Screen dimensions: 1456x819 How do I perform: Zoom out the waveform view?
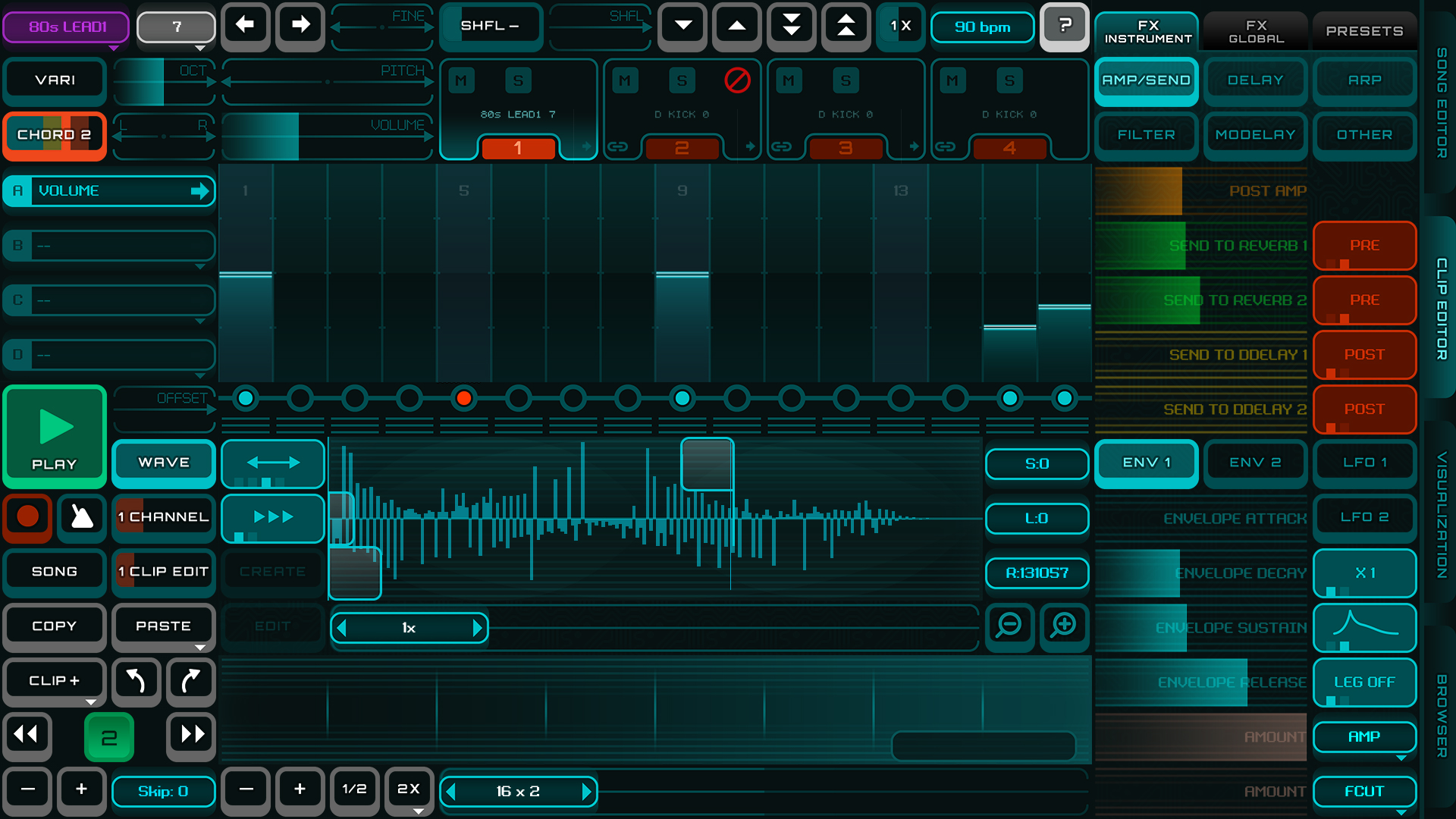coord(1009,626)
